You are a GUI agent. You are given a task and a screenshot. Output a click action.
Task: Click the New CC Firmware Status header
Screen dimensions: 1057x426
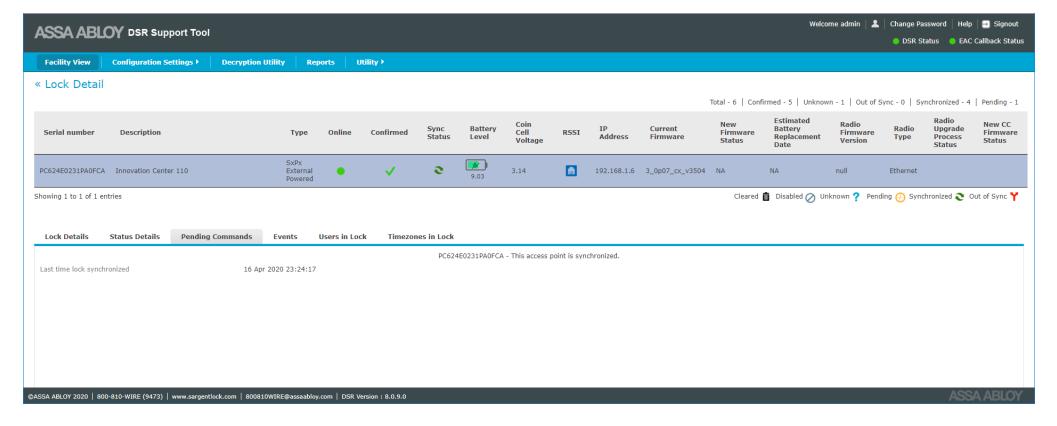tap(1000, 132)
